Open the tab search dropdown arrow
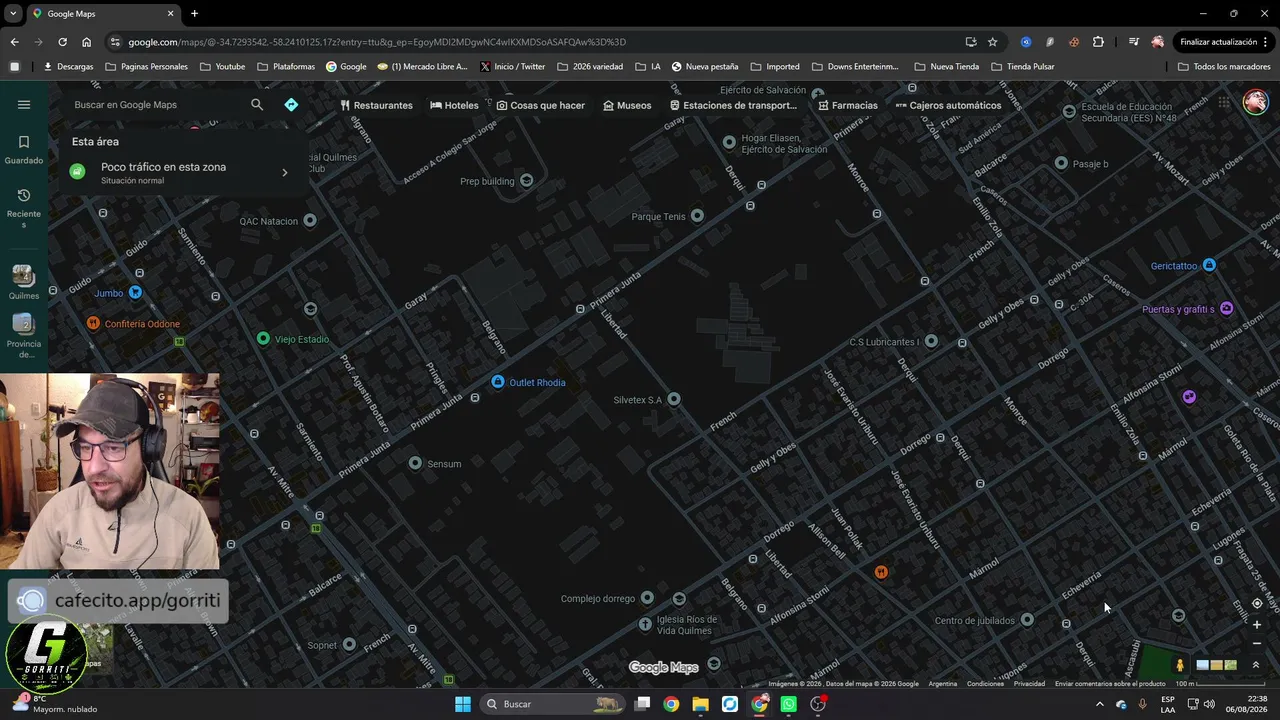1280x720 pixels. (14, 14)
